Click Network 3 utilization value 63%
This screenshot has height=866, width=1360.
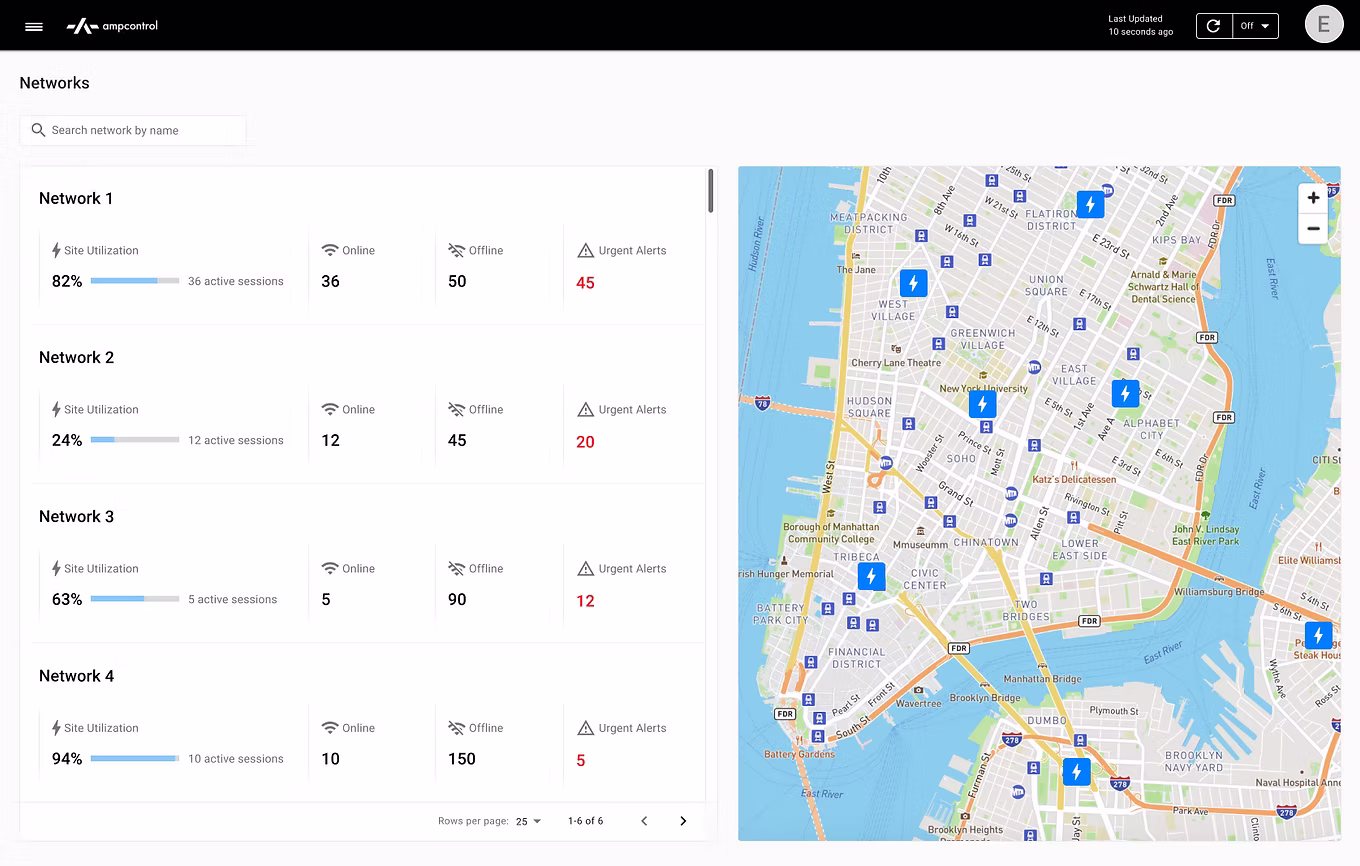67,599
